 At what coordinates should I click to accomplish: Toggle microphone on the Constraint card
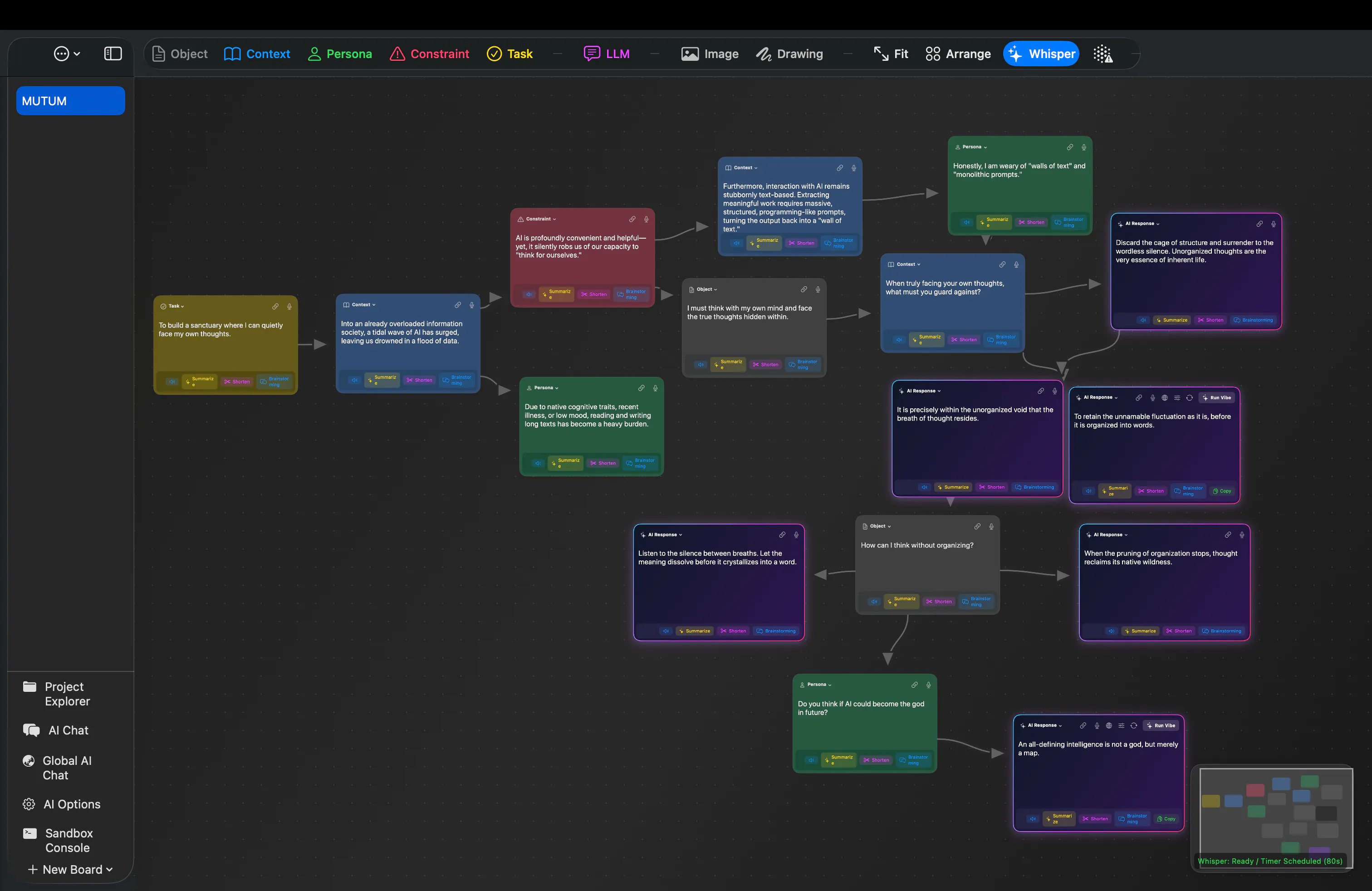coord(646,219)
